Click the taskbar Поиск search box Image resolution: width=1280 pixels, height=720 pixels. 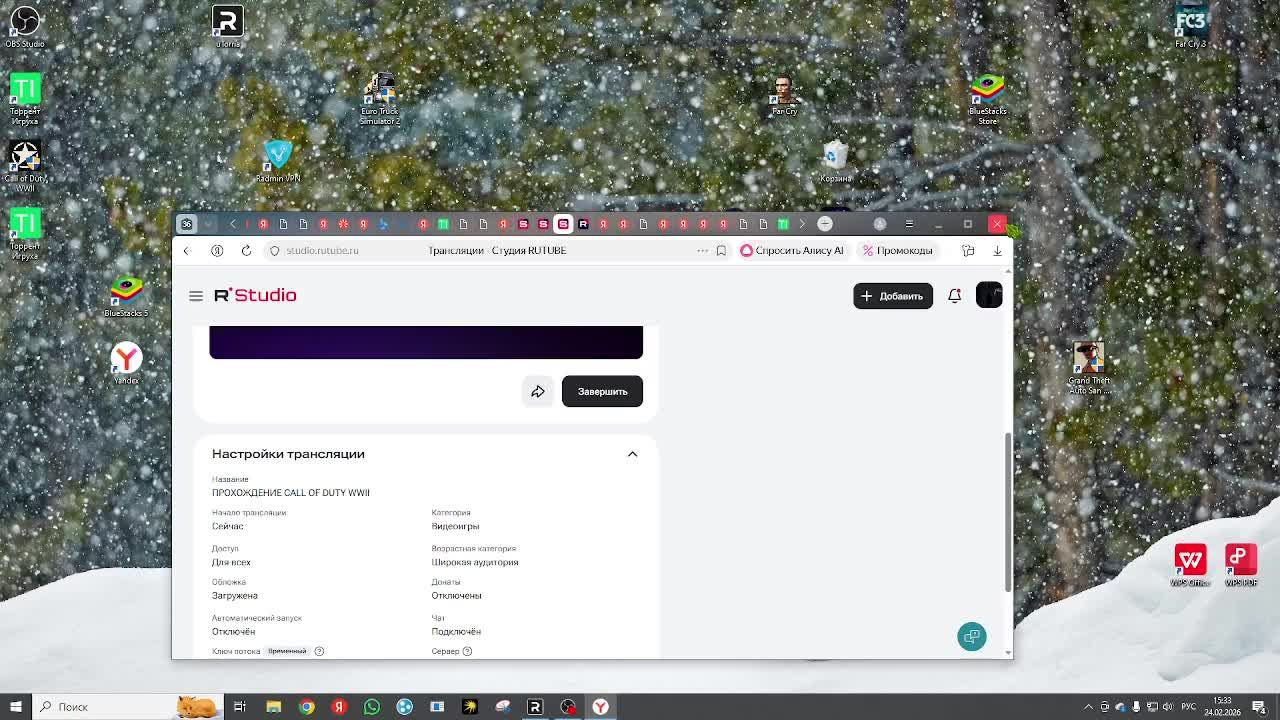point(126,707)
